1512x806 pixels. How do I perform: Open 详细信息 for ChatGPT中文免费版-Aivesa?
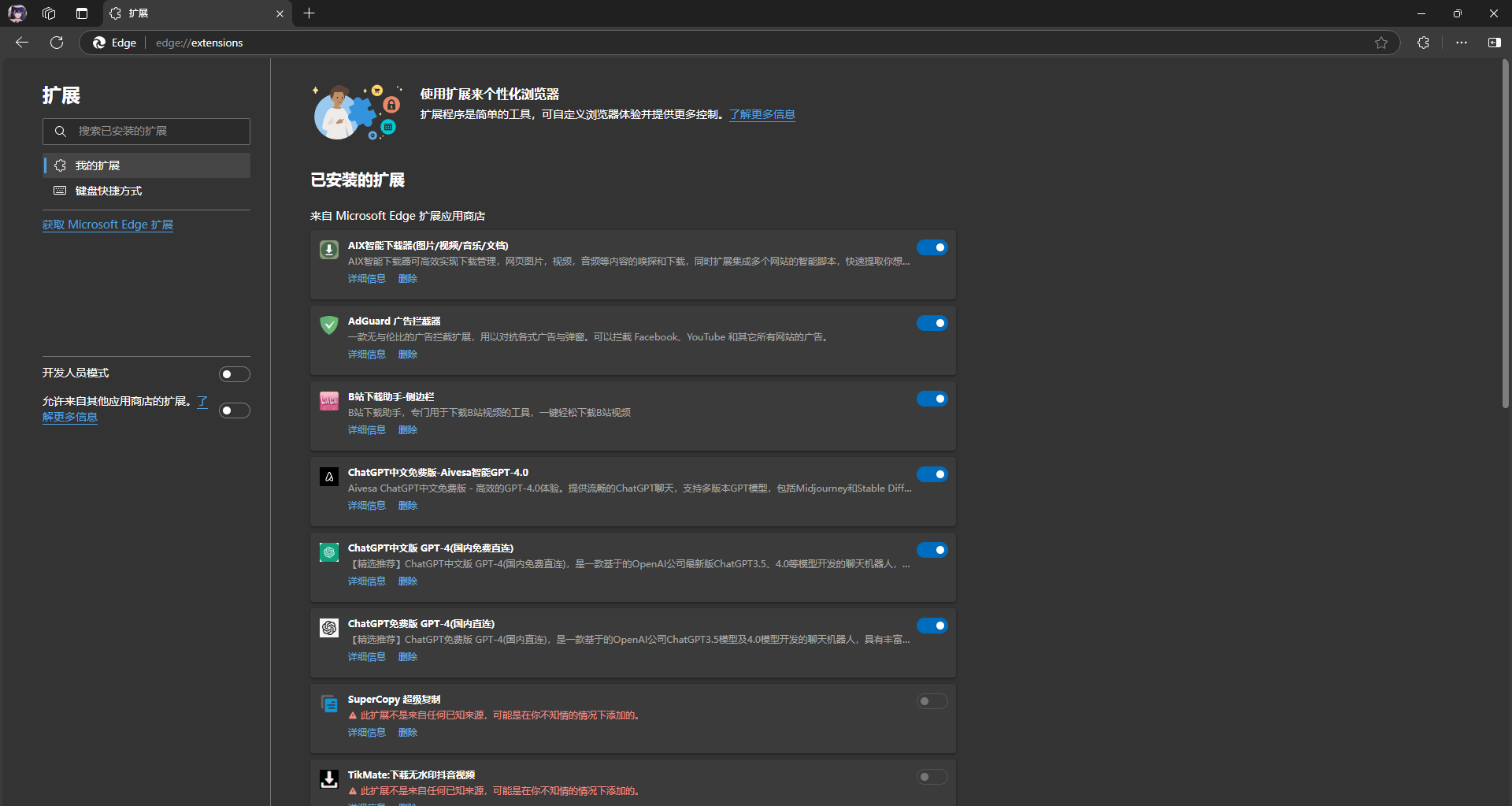(367, 506)
